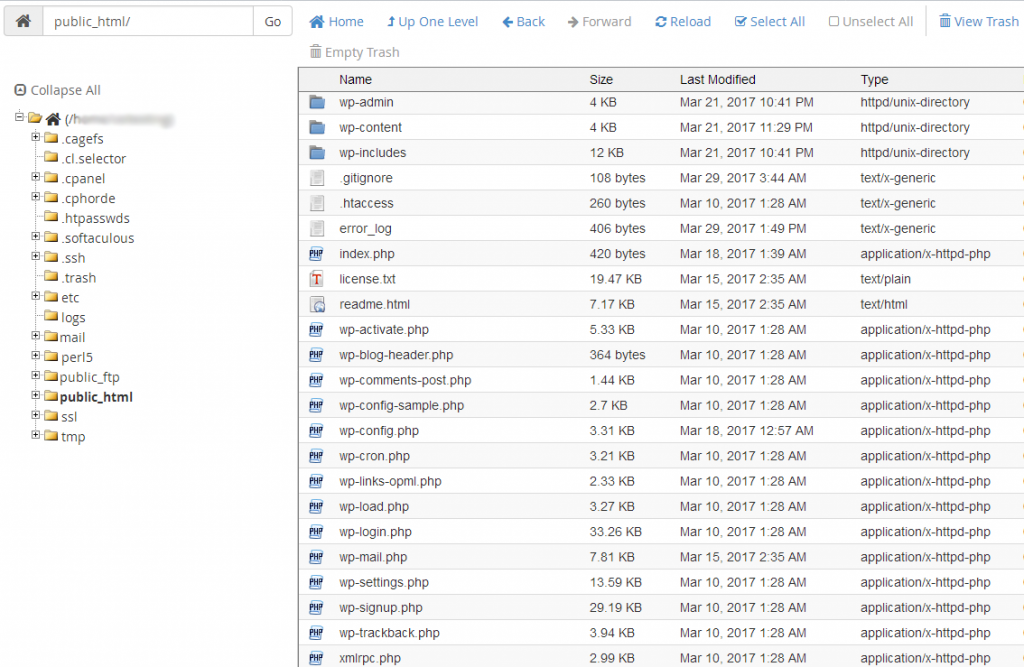Click the .trash folder icon in tree
The width and height of the screenshot is (1024, 667).
(51, 276)
